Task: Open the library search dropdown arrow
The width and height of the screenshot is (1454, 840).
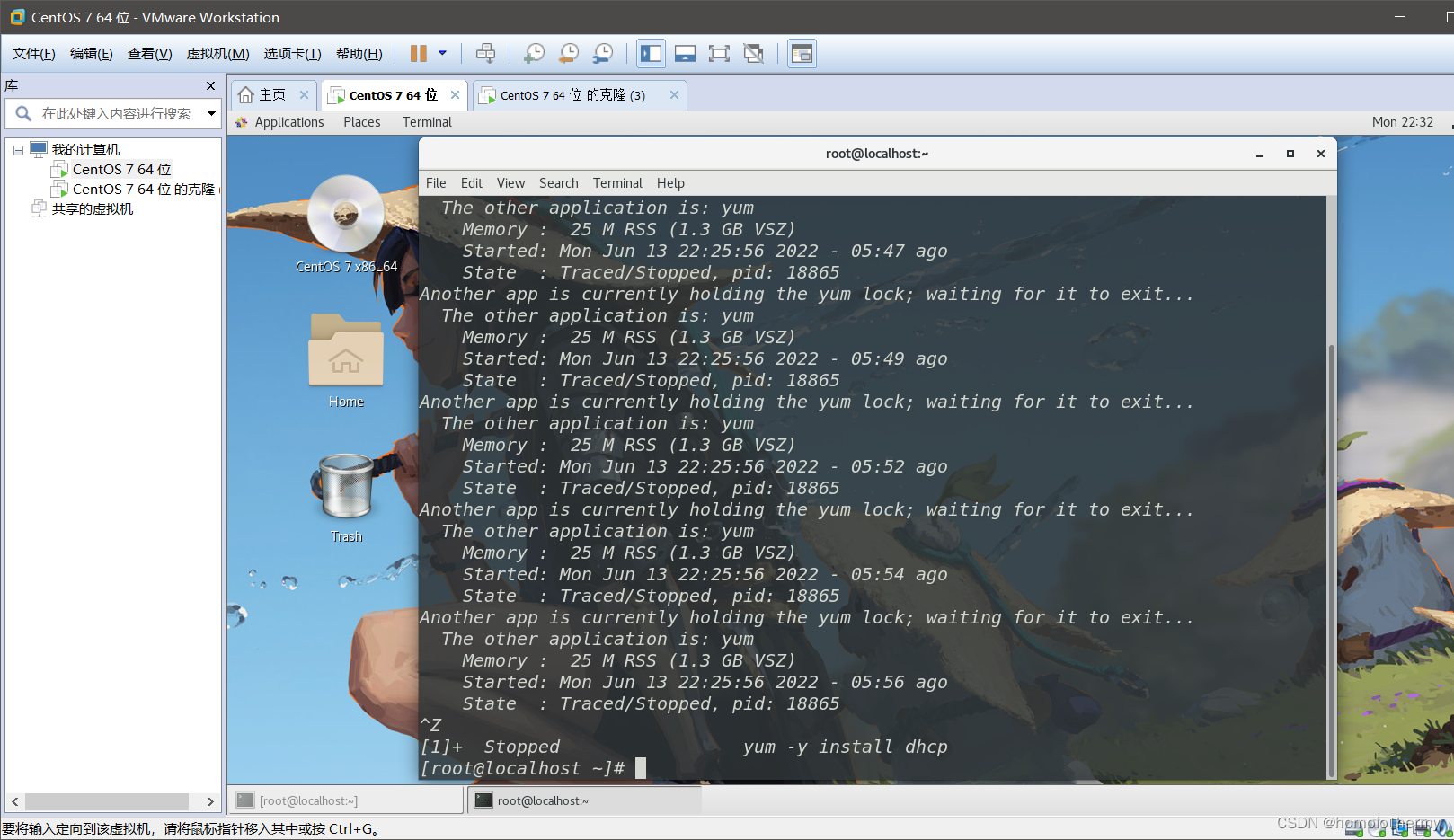Action: click(x=211, y=113)
